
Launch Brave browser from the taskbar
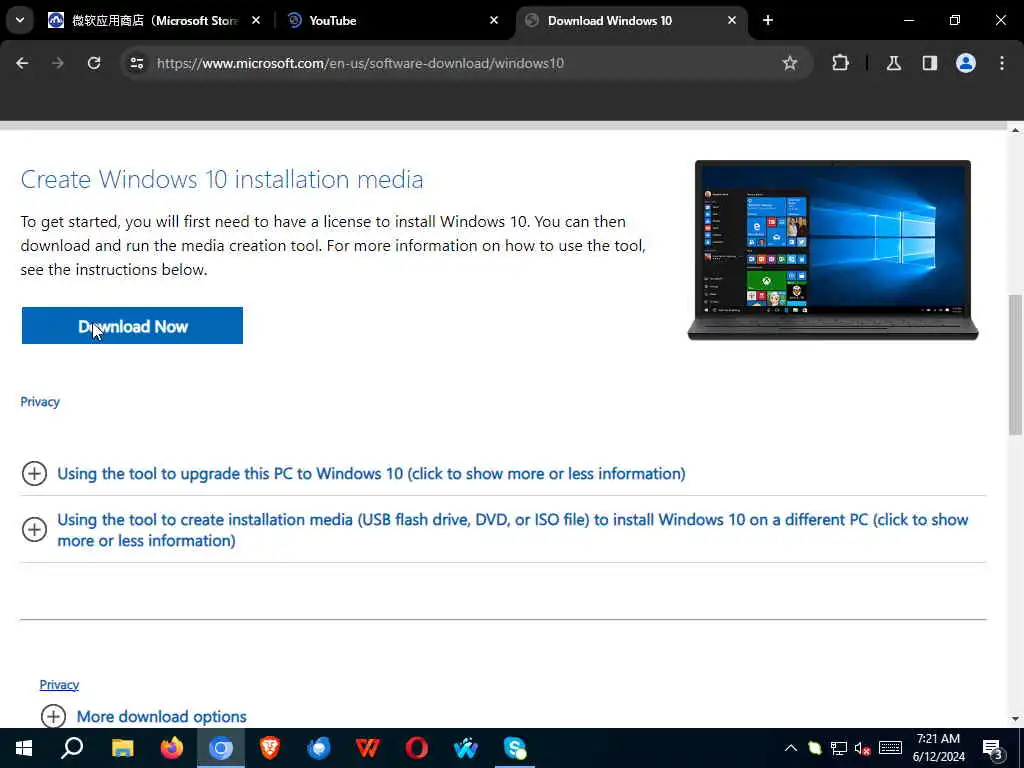[x=270, y=748]
